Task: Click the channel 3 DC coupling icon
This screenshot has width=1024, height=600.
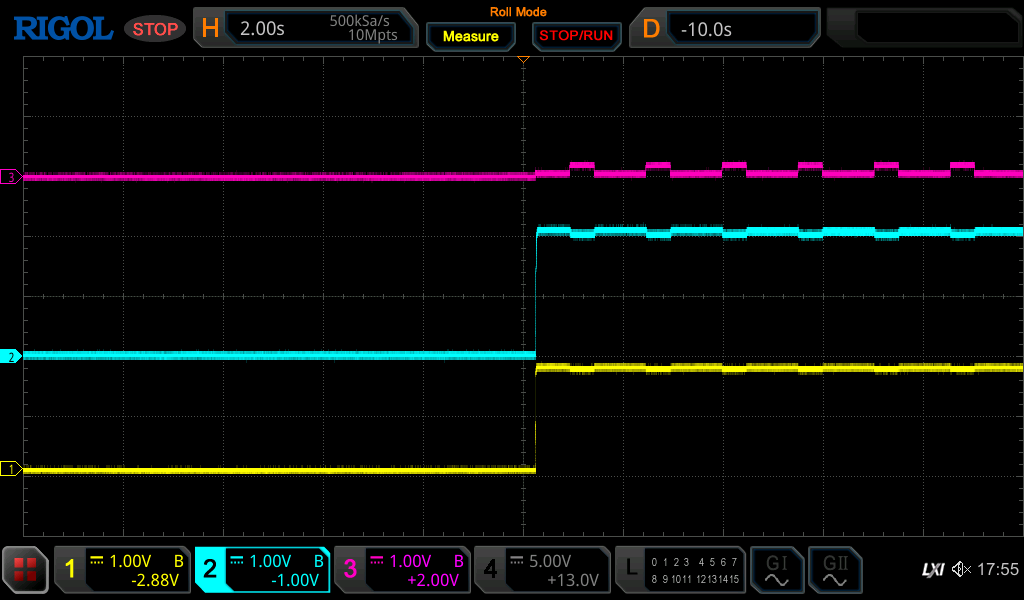Action: (x=377, y=560)
